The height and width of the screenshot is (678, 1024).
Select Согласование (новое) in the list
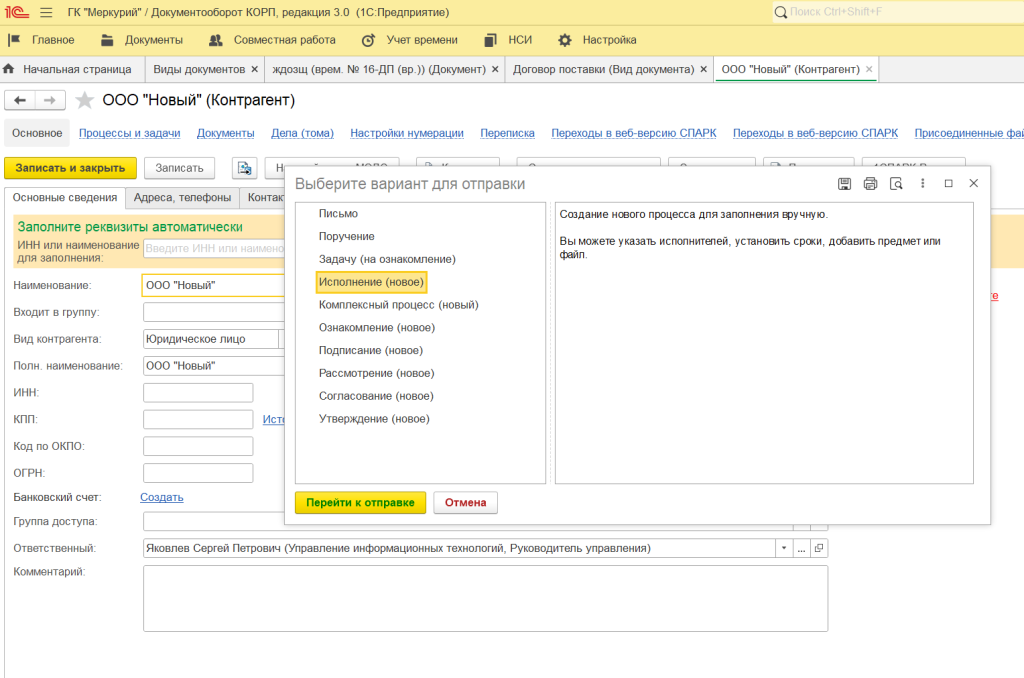click(361, 396)
